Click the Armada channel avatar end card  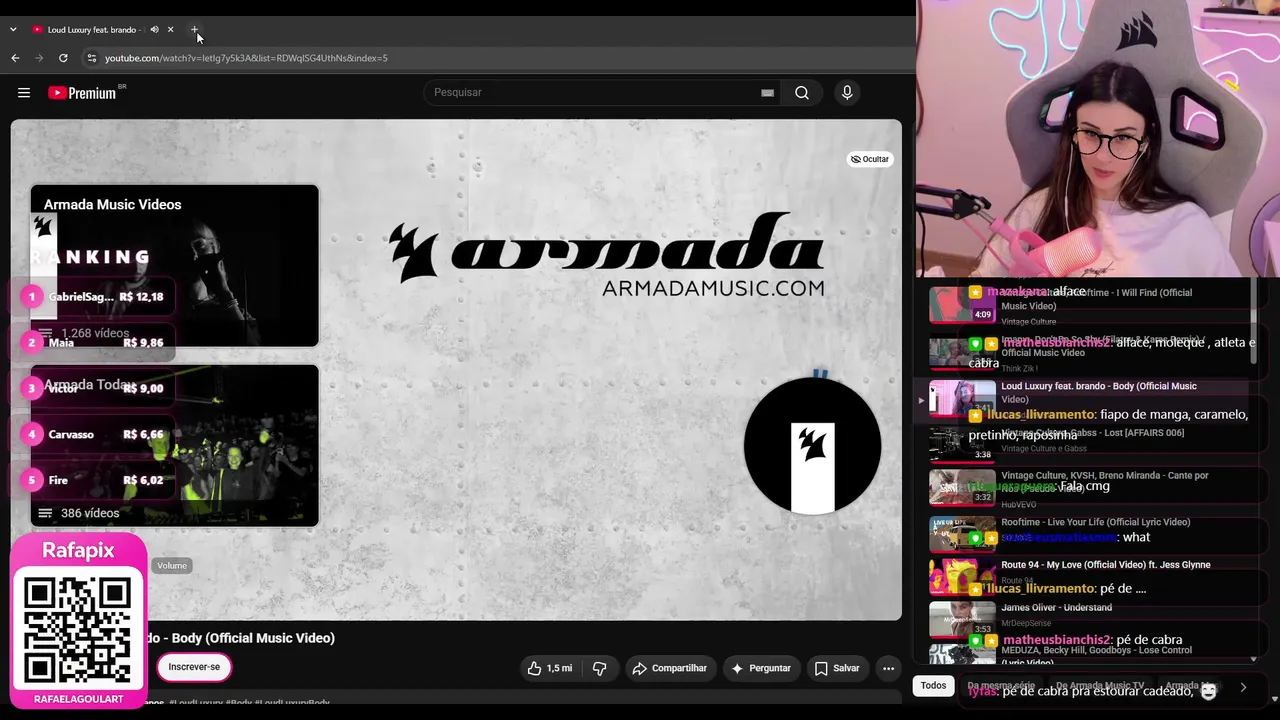812,446
